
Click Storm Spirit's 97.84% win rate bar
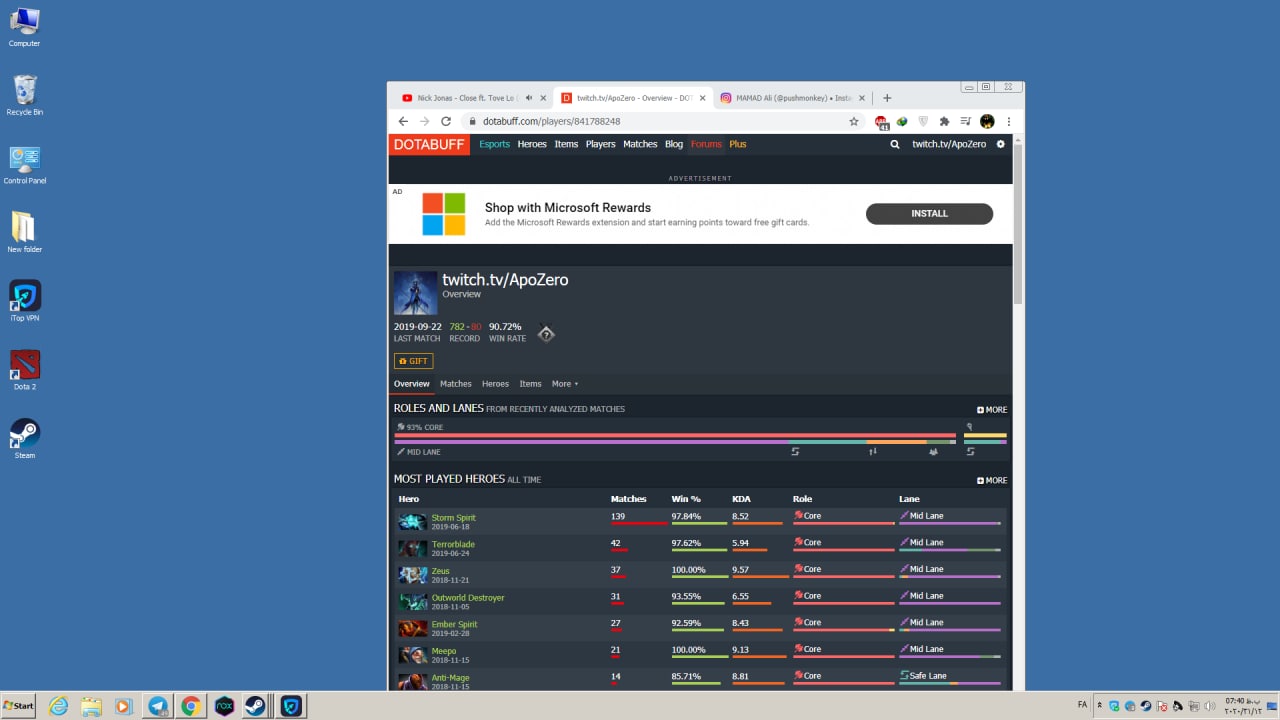(699, 523)
